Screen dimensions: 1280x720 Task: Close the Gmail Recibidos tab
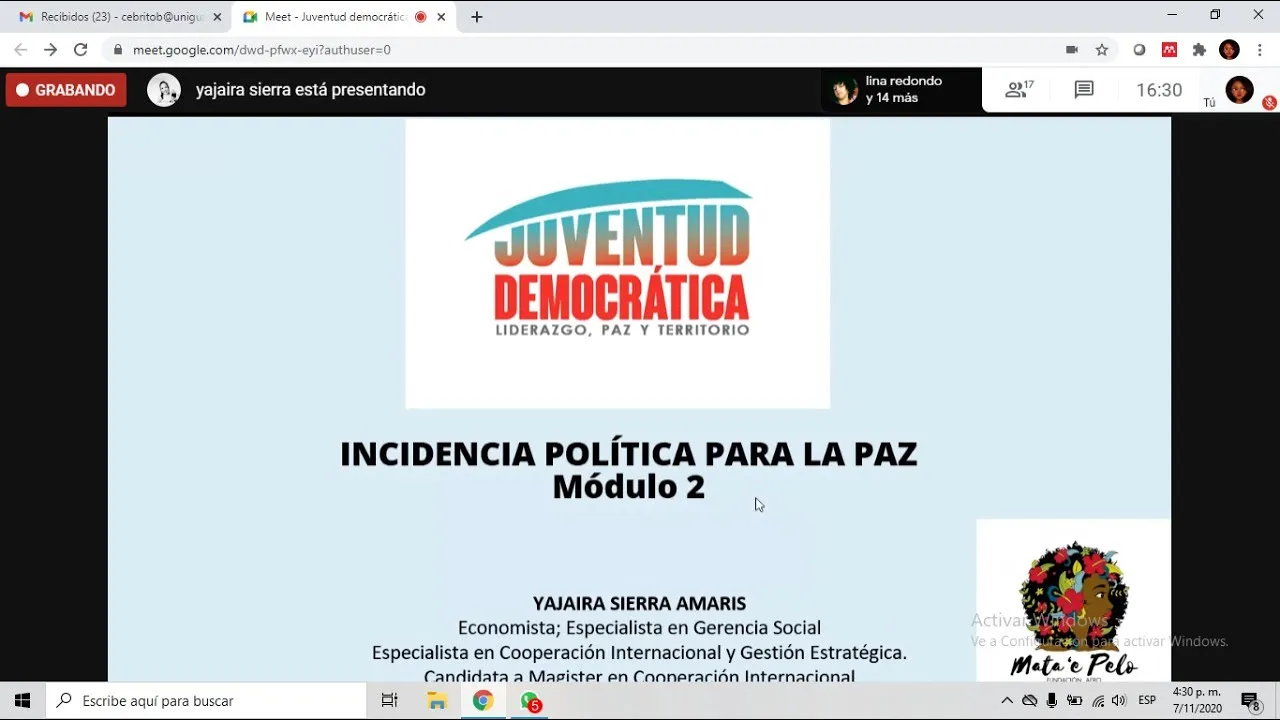tap(217, 17)
